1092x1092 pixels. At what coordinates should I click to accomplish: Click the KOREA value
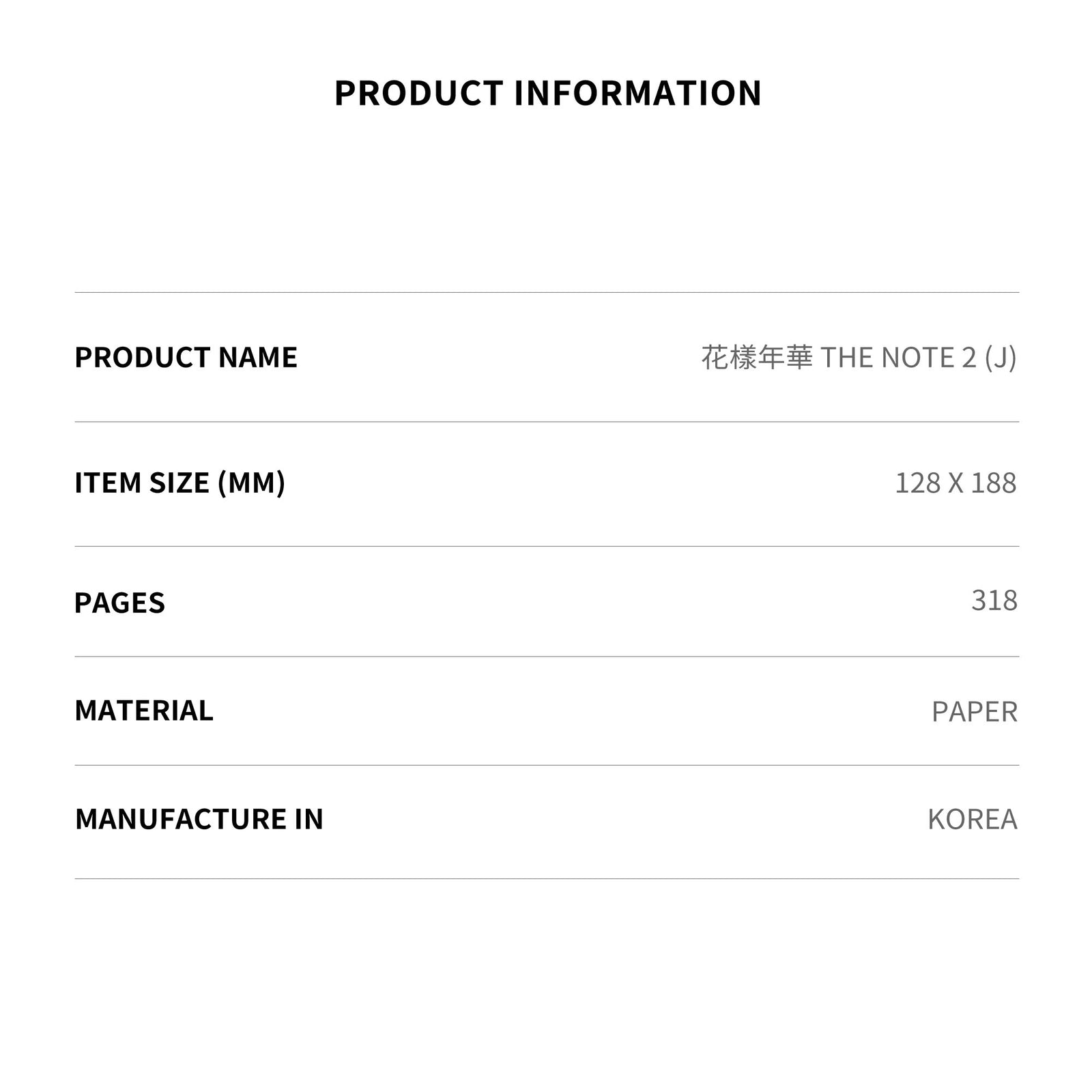click(973, 819)
